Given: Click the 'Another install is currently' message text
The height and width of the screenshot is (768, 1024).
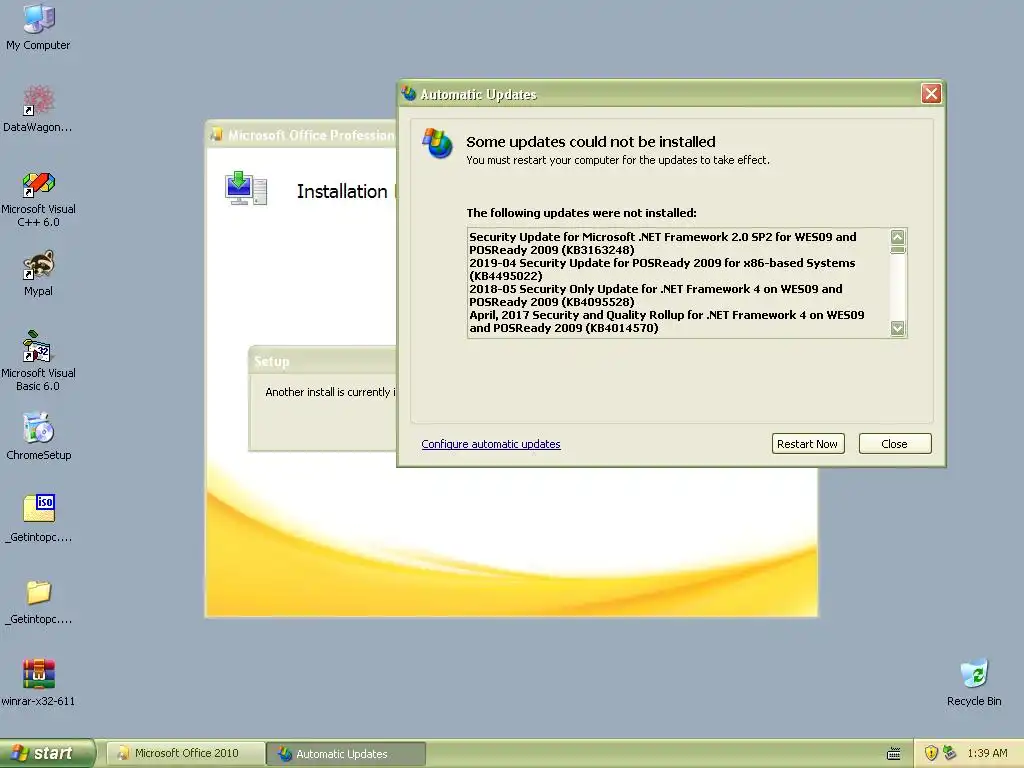Looking at the screenshot, I should [330, 392].
